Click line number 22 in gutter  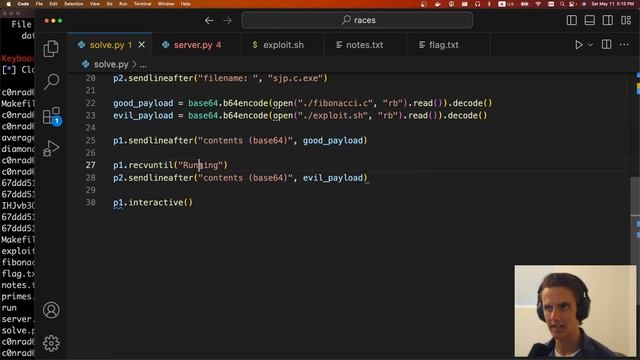tap(90, 103)
